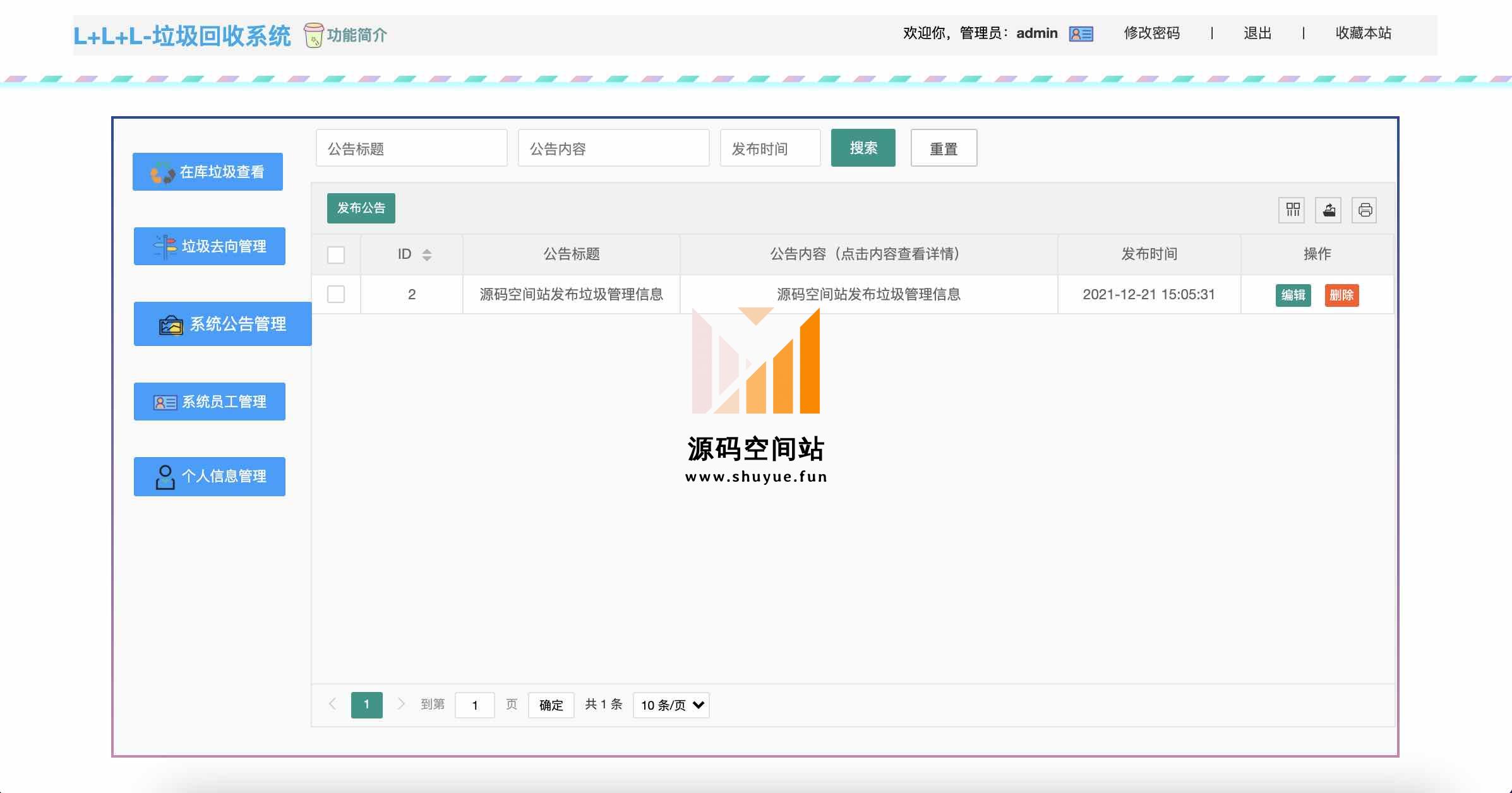
Task: Click the 公告标题 column header
Action: pos(572,254)
